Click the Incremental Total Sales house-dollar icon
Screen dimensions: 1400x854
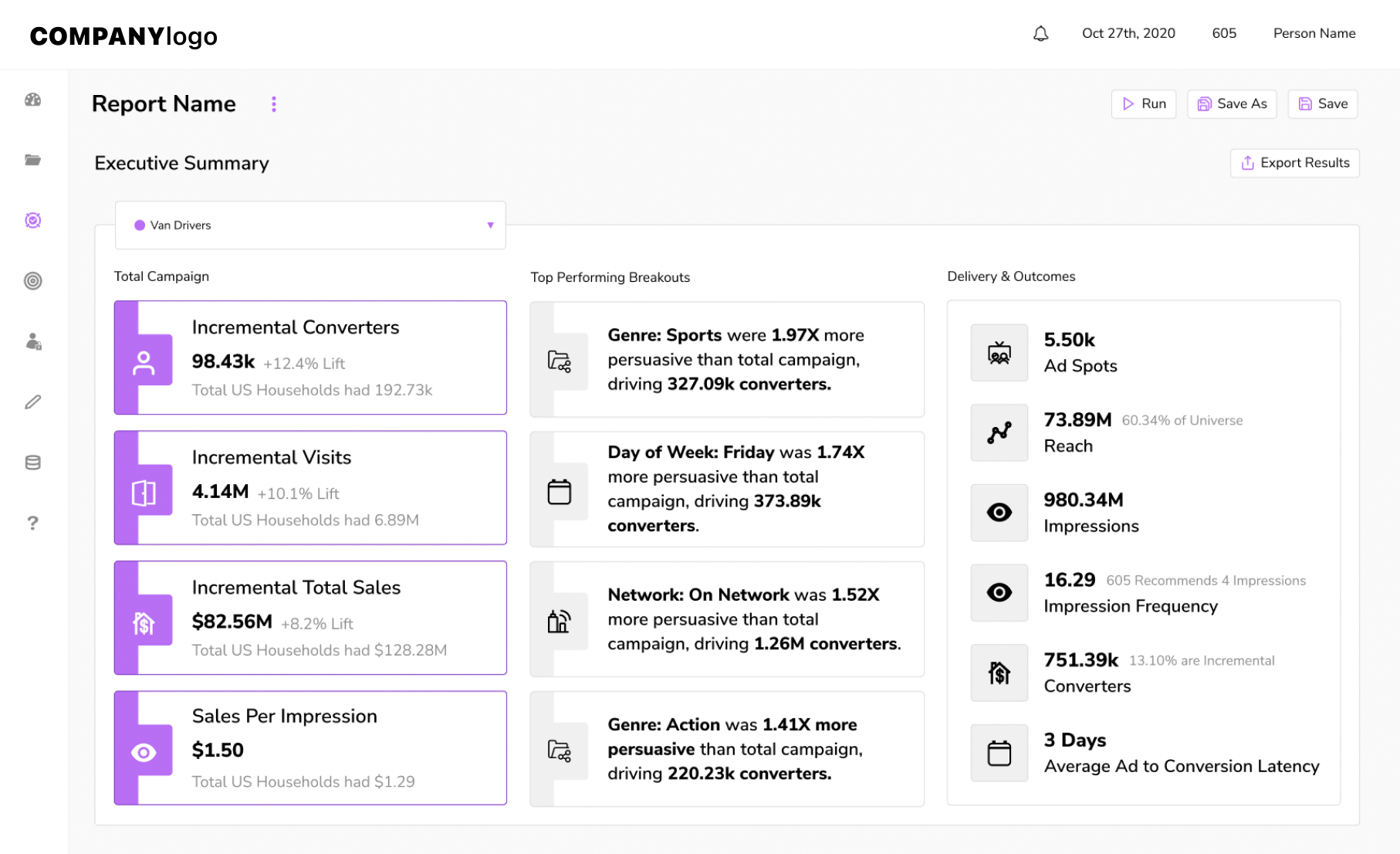point(144,622)
